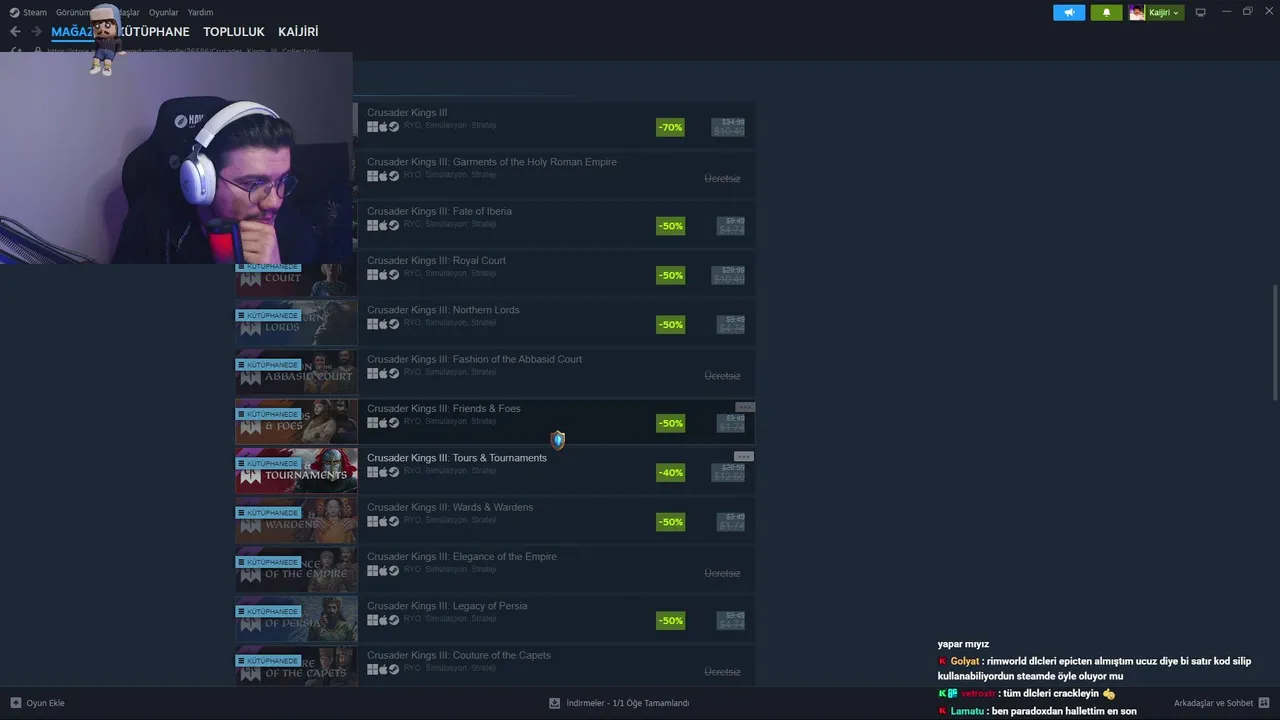Expand the Kaijiri account dropdown
Screen dimensions: 1280x720
[1164, 12]
